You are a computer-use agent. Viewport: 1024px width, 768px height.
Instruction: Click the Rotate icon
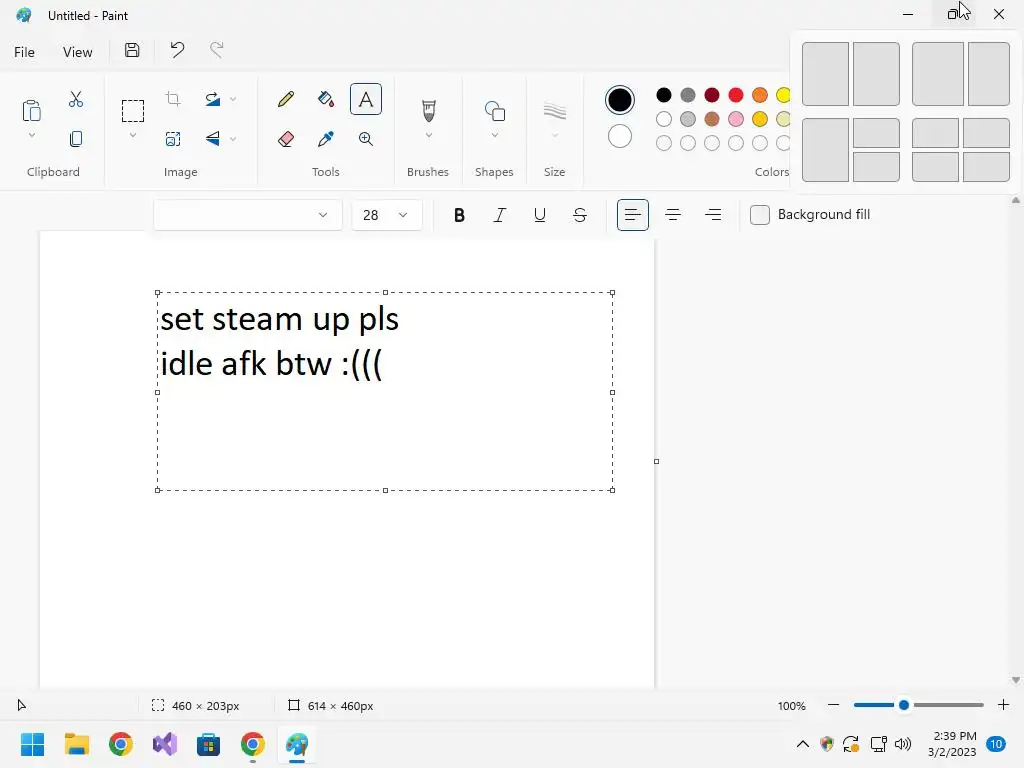(x=212, y=99)
